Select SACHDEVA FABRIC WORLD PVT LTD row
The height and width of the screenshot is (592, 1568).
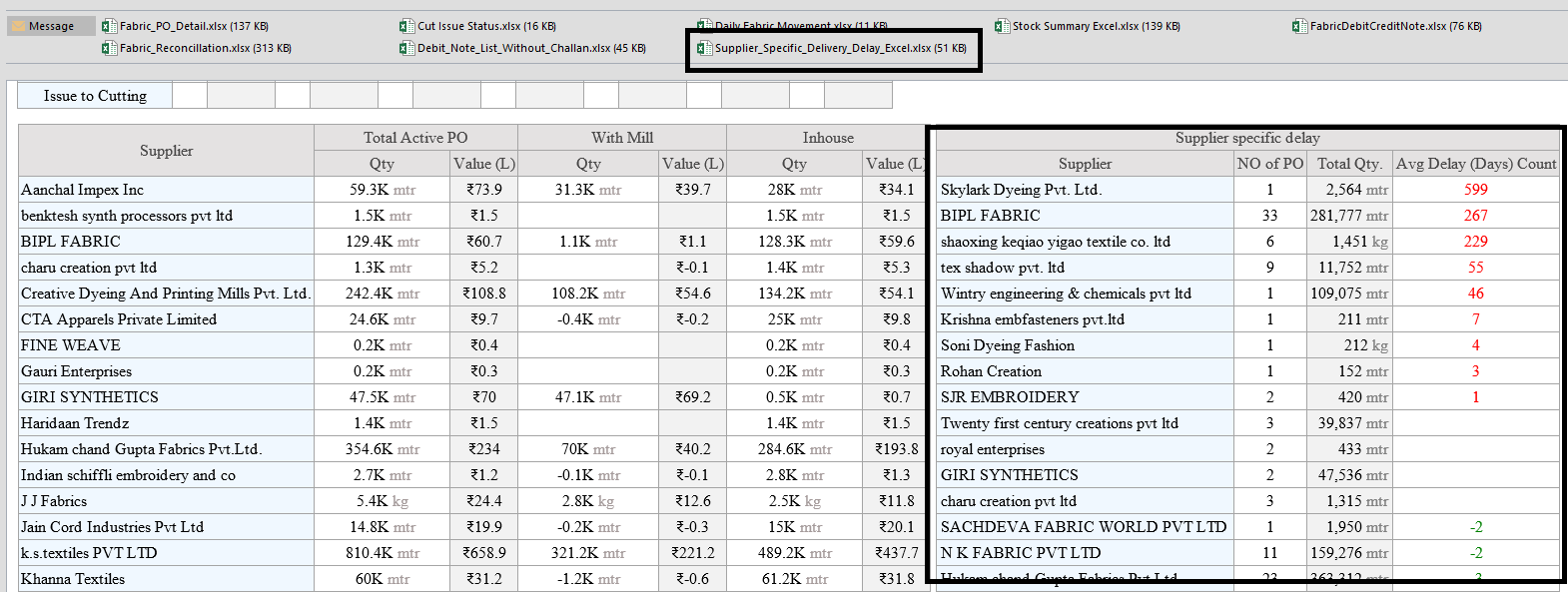(x=1085, y=527)
